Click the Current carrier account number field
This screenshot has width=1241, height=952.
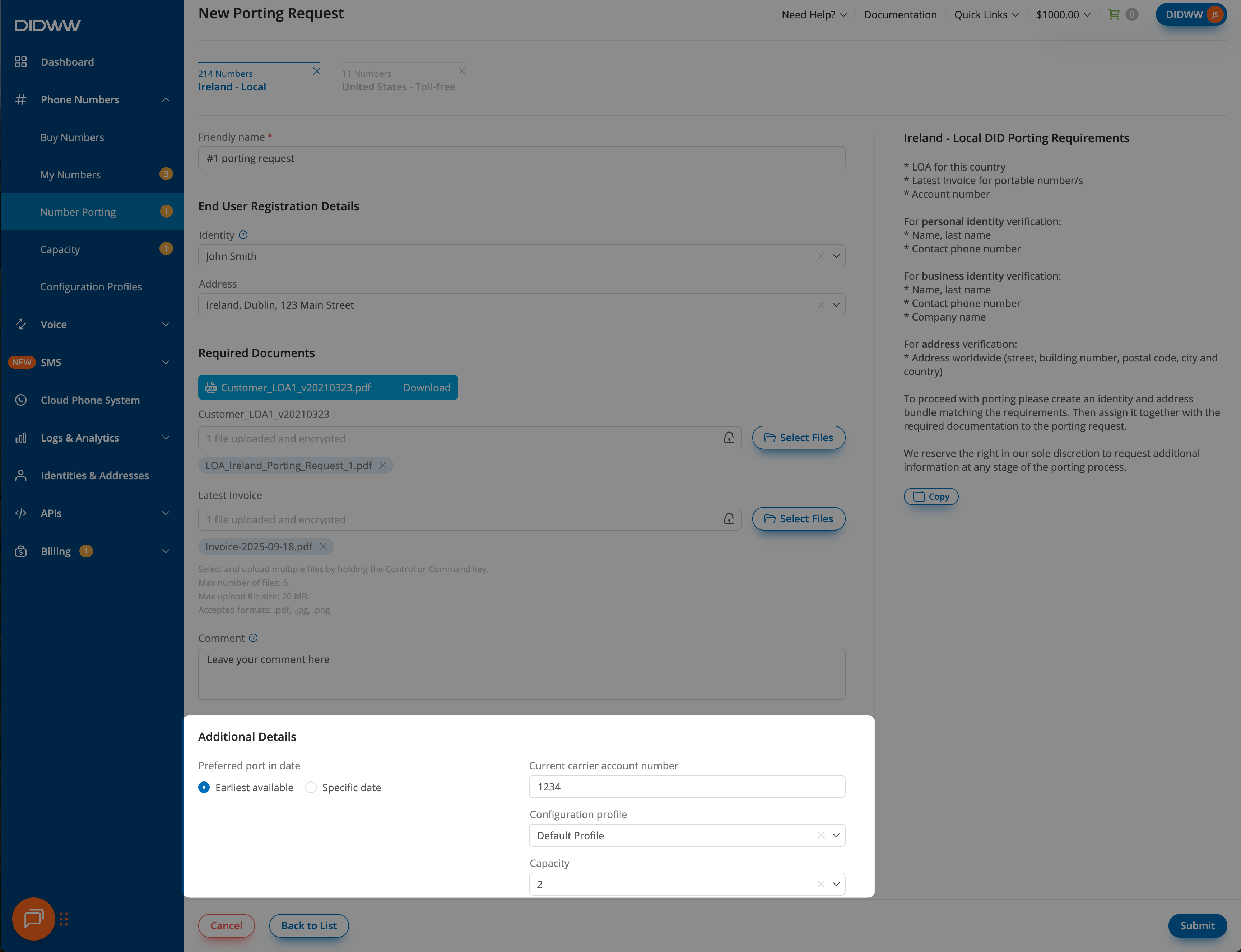click(687, 787)
